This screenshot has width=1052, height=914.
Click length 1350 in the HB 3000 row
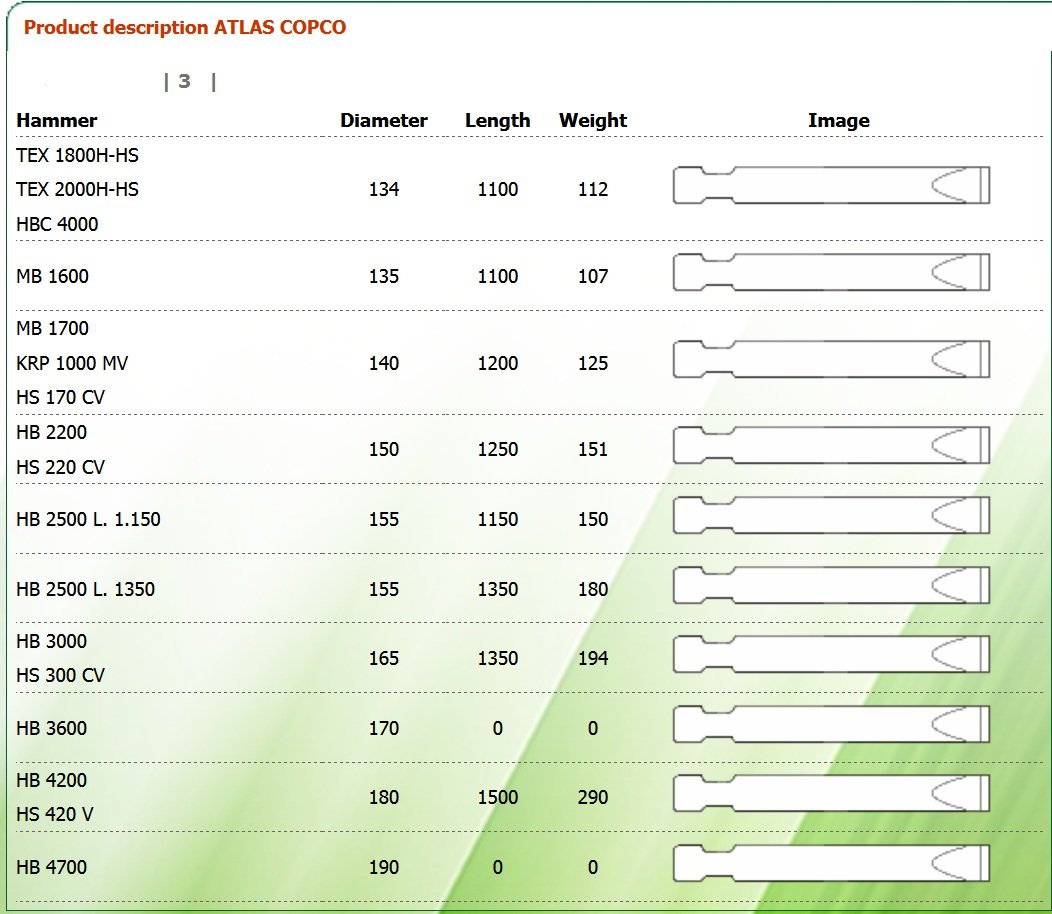[x=498, y=658]
